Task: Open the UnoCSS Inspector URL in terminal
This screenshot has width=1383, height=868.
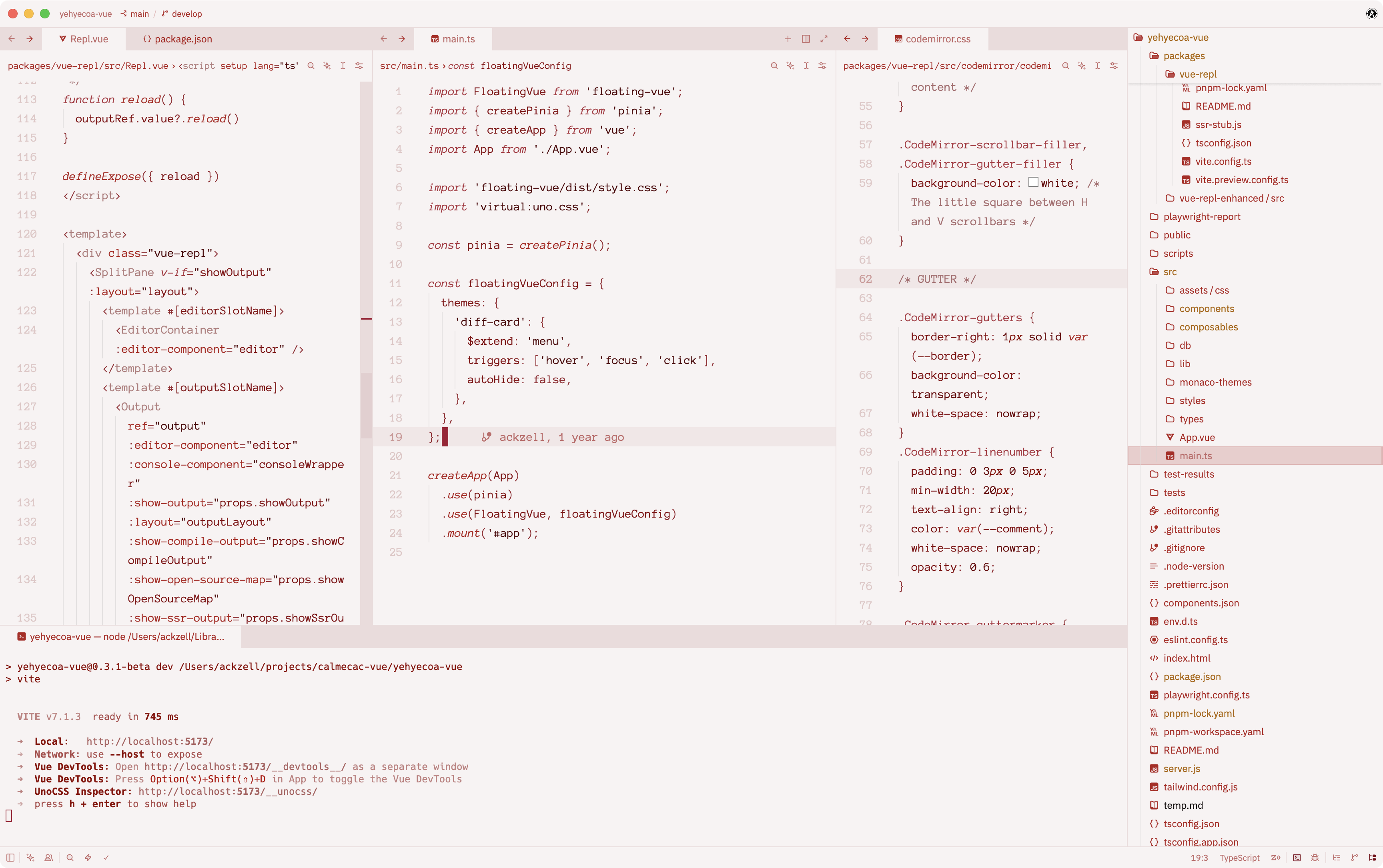Action: click(x=227, y=791)
